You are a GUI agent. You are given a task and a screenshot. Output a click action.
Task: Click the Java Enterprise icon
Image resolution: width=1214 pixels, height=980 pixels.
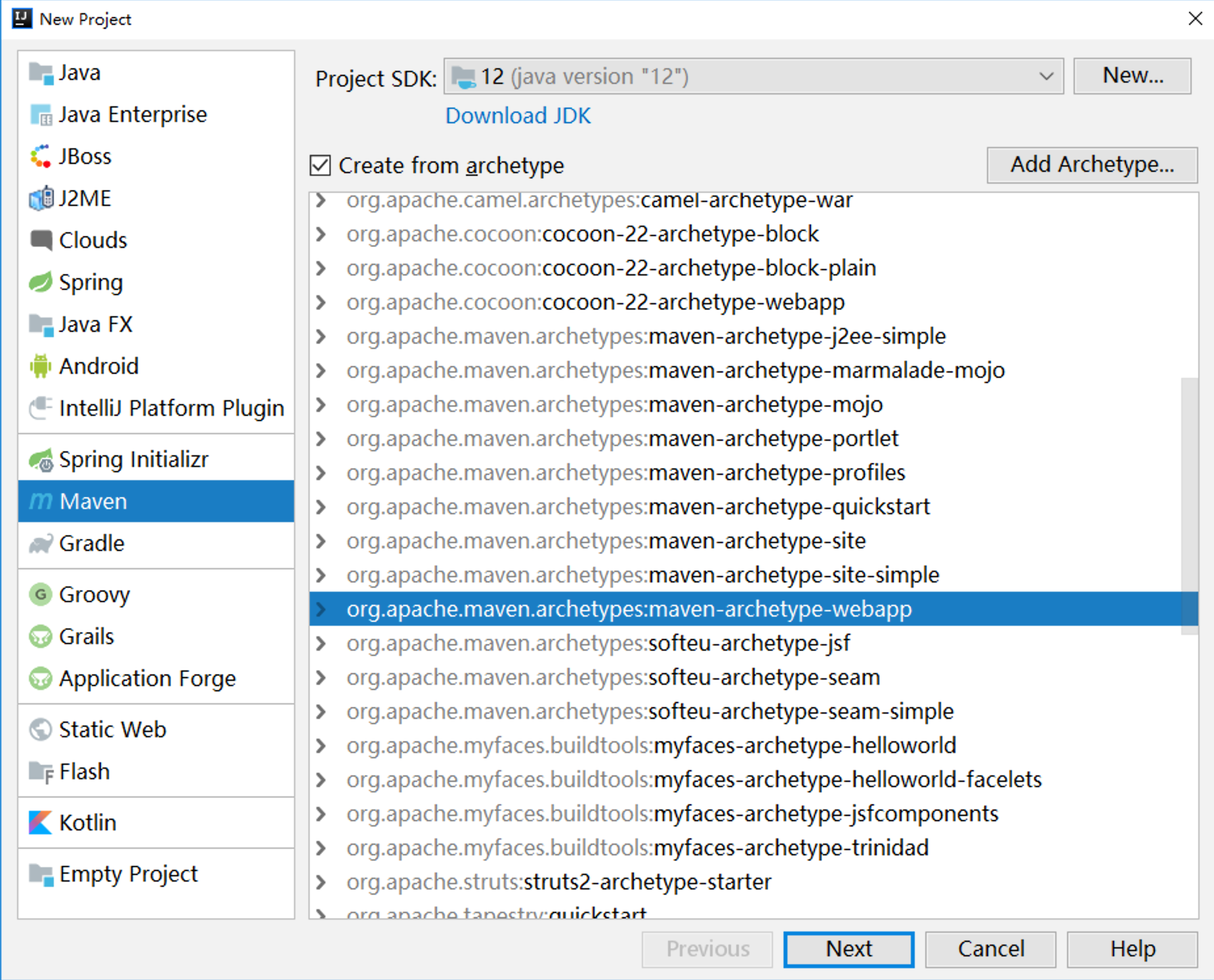coord(41,115)
